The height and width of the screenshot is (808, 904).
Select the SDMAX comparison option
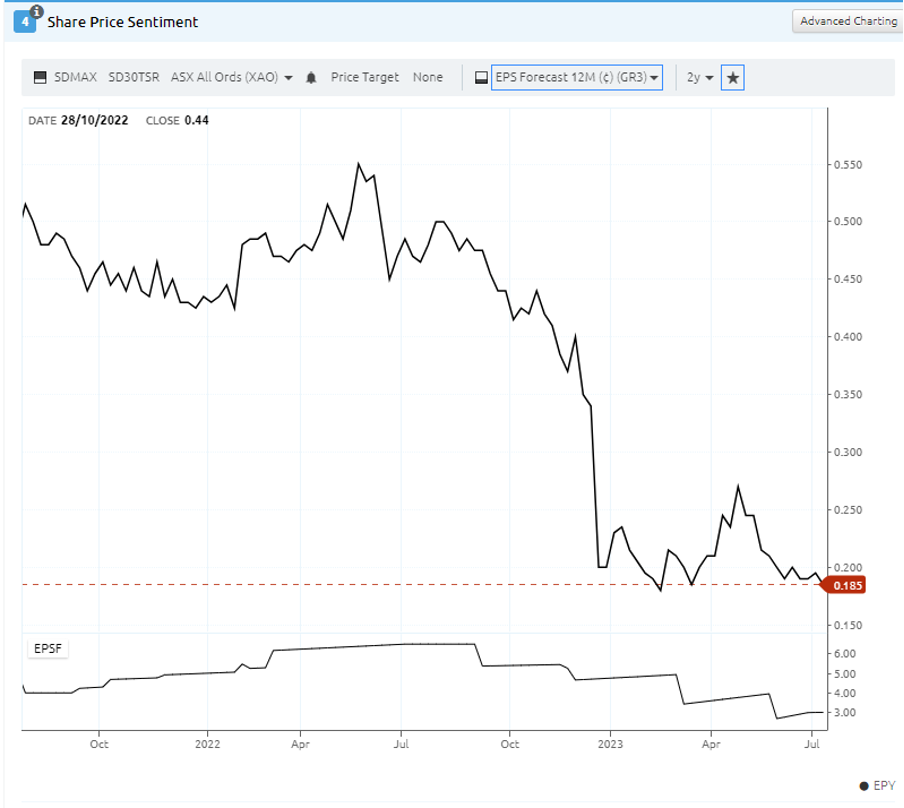pos(76,77)
